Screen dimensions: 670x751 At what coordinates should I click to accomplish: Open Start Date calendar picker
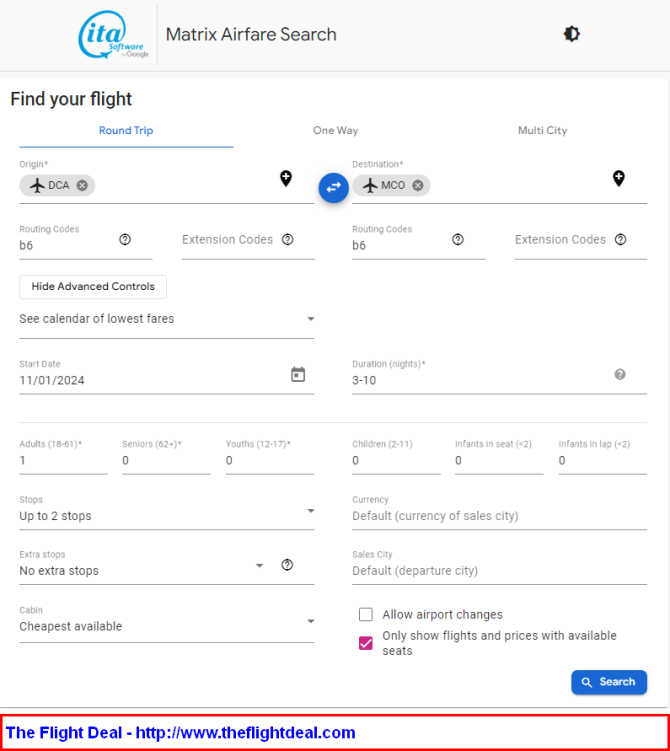(298, 374)
